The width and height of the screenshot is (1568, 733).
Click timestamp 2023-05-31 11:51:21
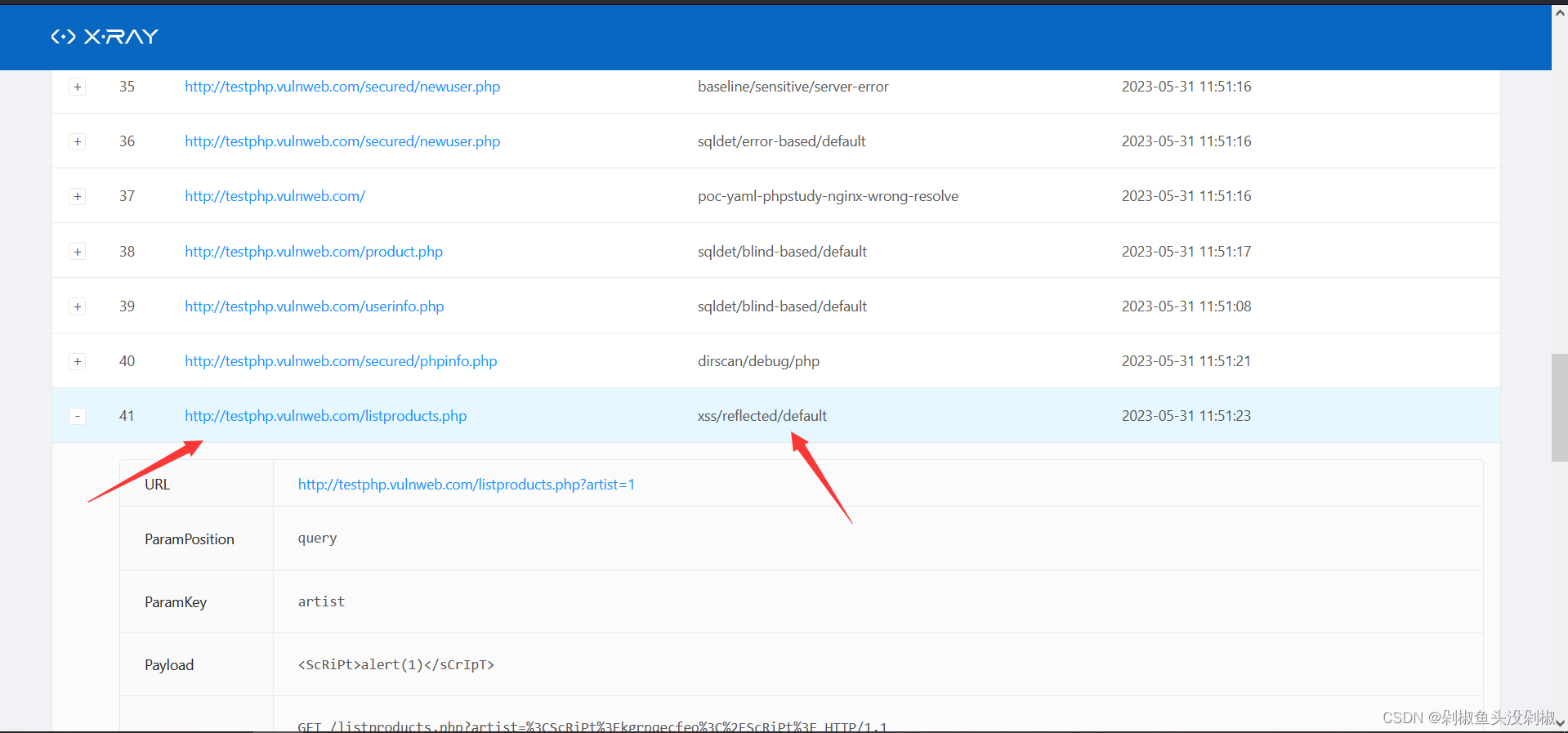point(1186,361)
